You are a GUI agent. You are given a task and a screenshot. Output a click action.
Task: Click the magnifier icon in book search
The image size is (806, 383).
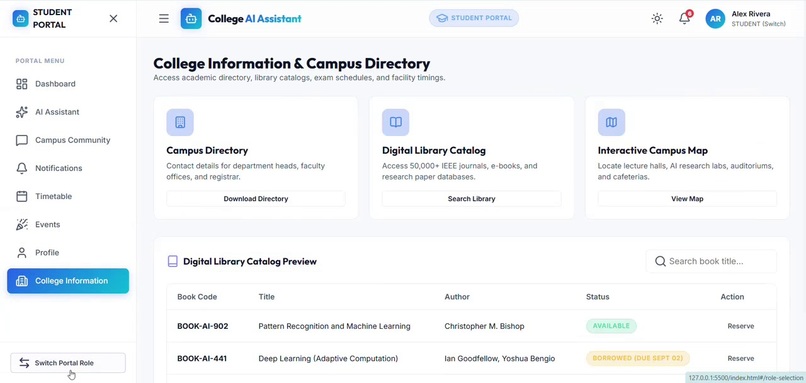point(661,262)
